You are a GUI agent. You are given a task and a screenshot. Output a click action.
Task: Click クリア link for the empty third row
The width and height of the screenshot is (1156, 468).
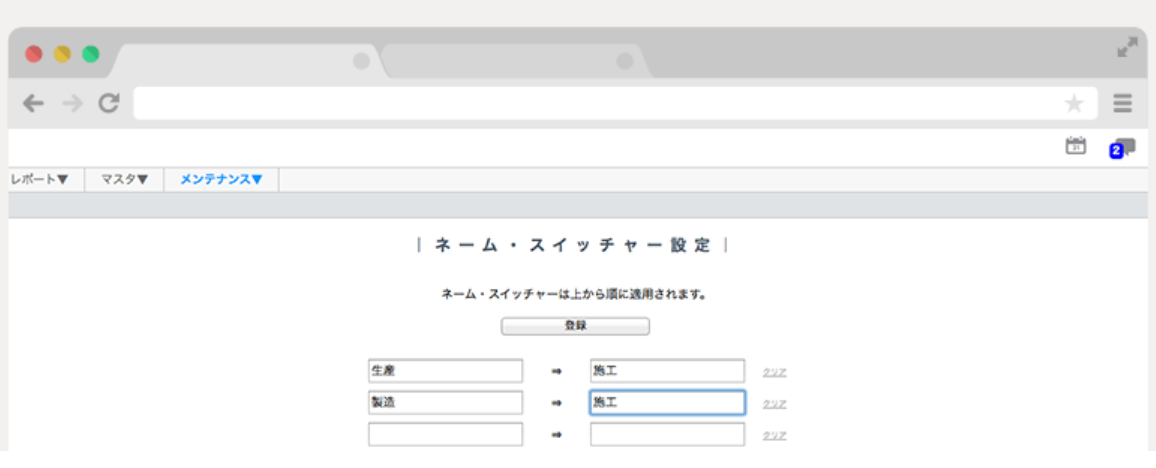point(774,436)
